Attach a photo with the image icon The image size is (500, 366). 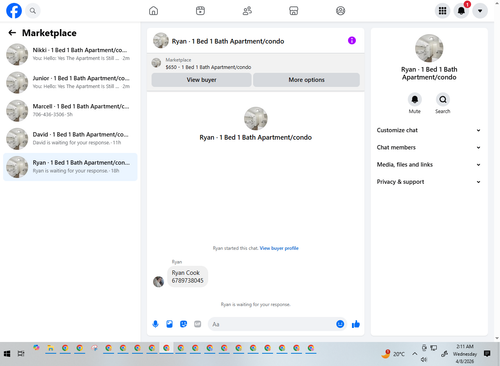pyautogui.click(x=169, y=324)
